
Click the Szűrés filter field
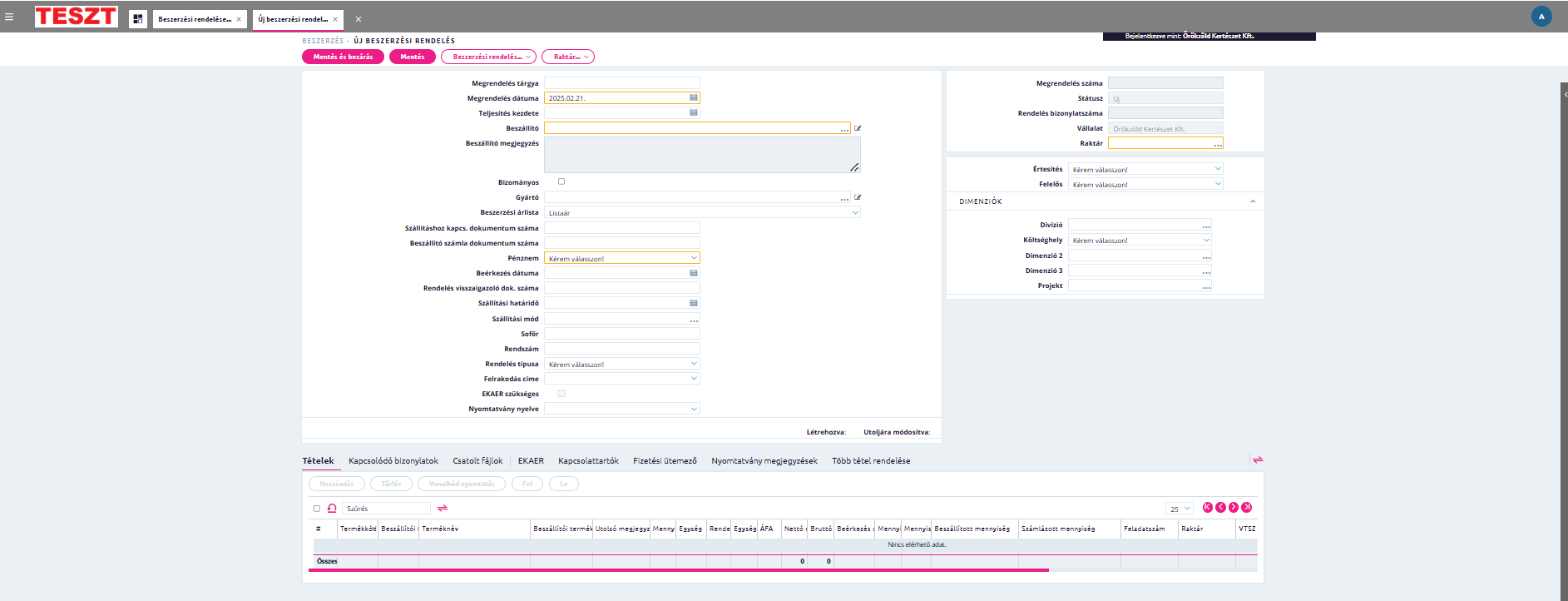click(x=387, y=509)
